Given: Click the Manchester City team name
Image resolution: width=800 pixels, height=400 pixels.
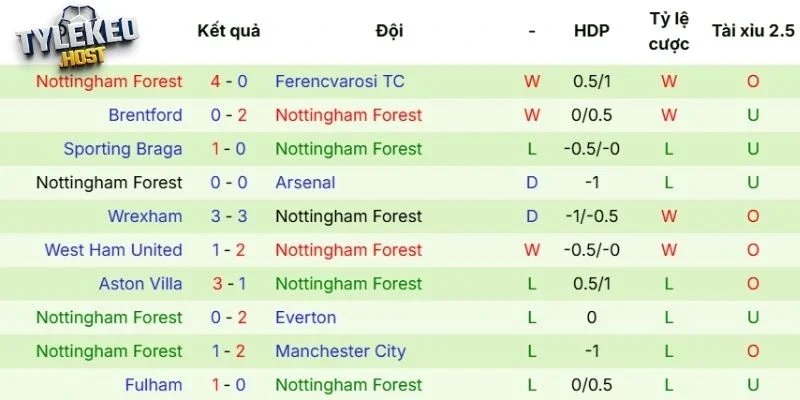Looking at the screenshot, I should [x=340, y=351].
